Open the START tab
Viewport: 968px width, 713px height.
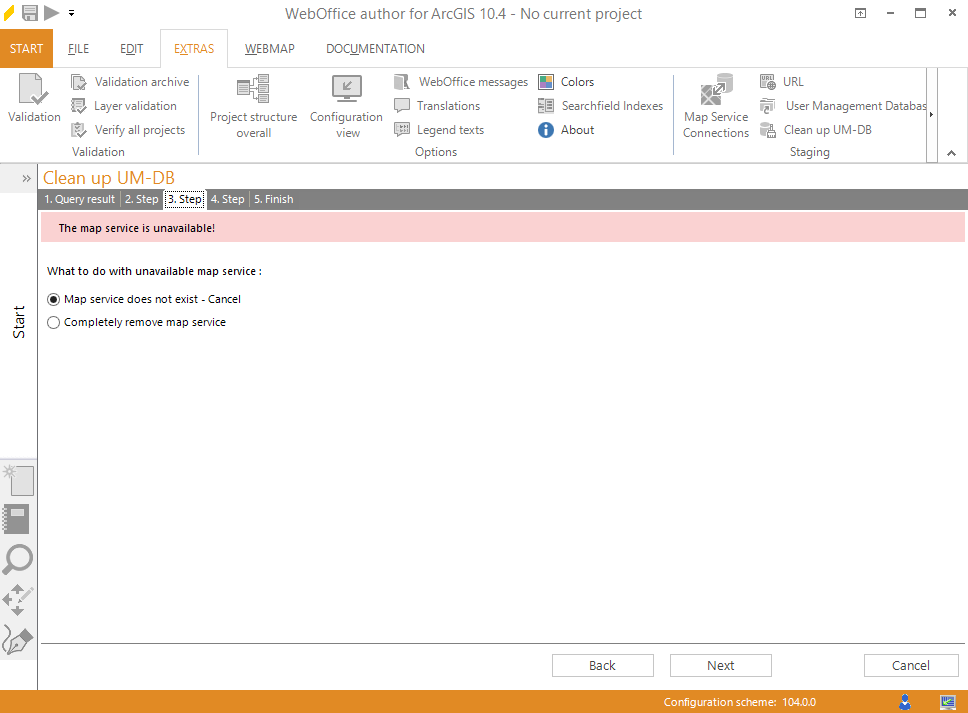[27, 49]
